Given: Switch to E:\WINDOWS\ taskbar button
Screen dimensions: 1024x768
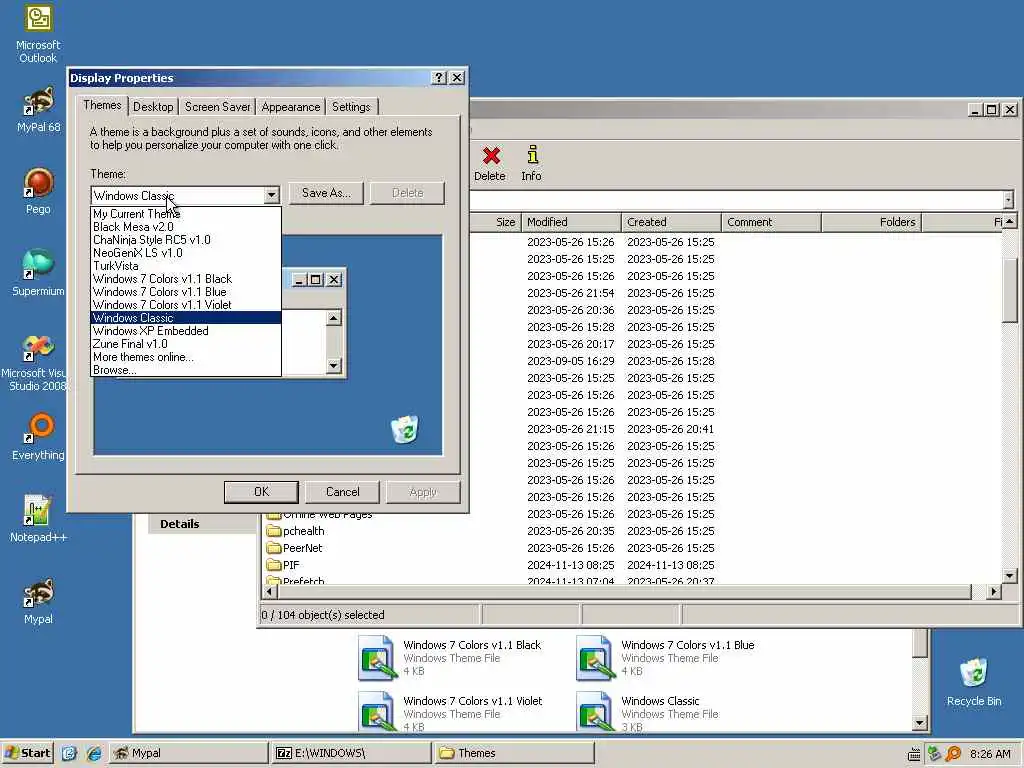Looking at the screenshot, I should pyautogui.click(x=351, y=753).
